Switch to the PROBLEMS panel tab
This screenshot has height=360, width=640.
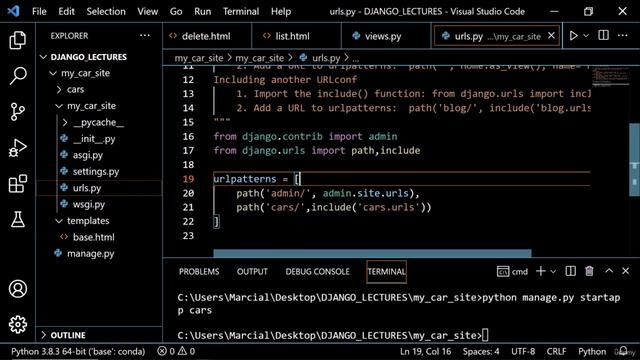(x=199, y=271)
